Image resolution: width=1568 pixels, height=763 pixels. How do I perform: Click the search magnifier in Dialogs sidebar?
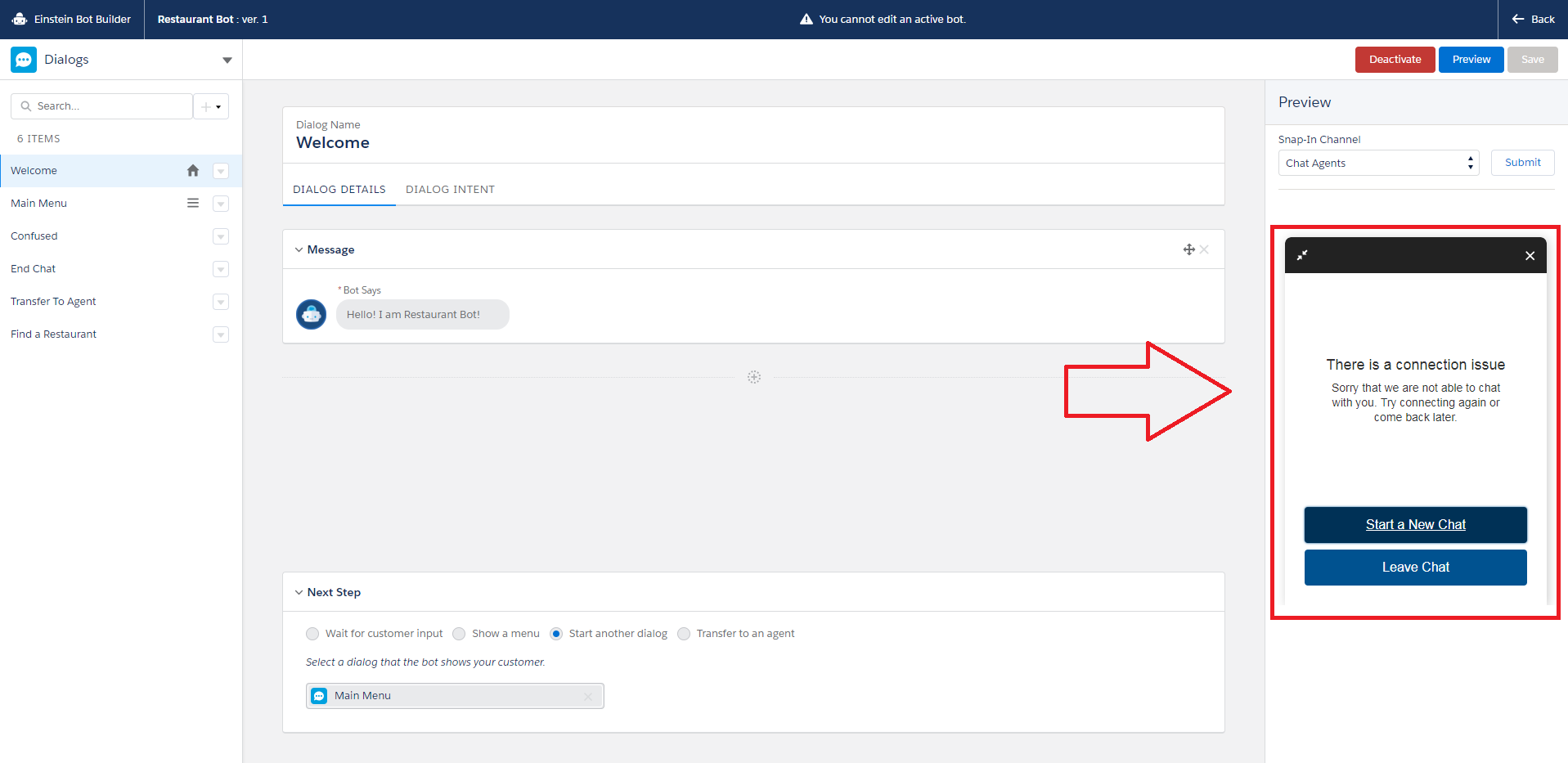point(25,105)
